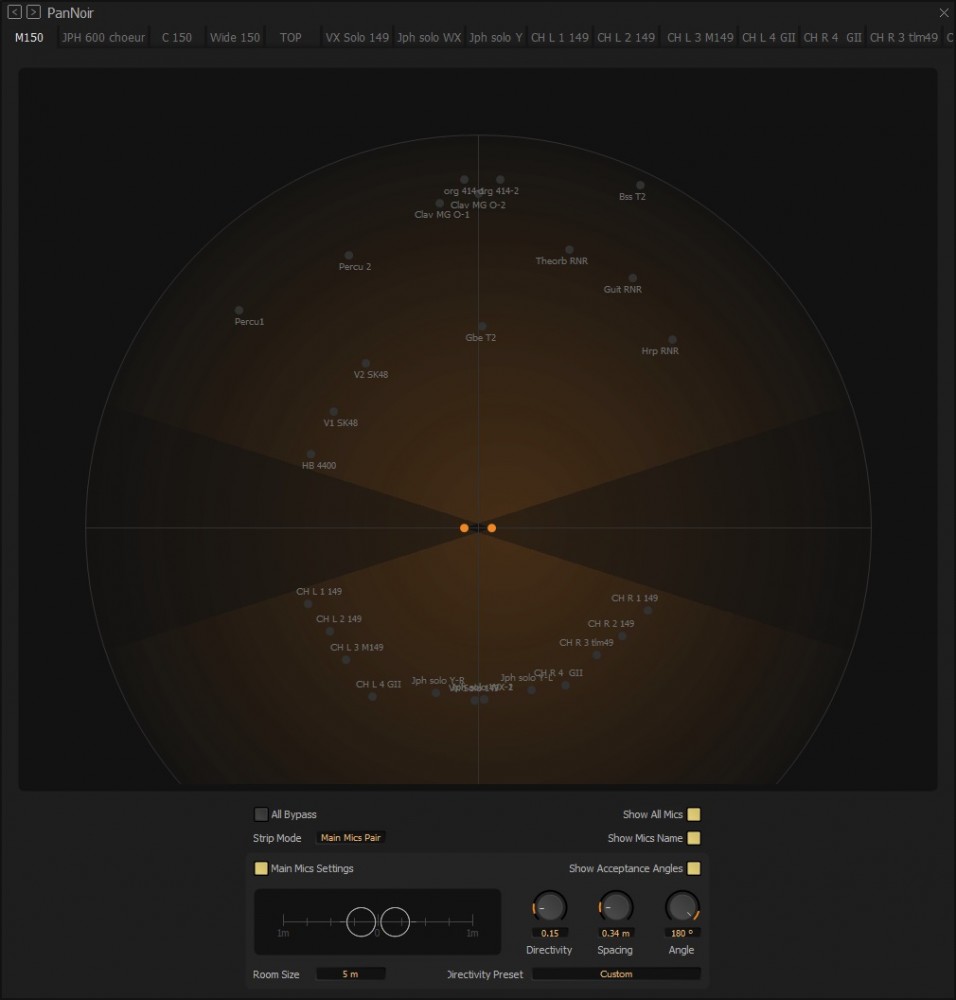Click the left orange main mic dot

click(x=465, y=528)
